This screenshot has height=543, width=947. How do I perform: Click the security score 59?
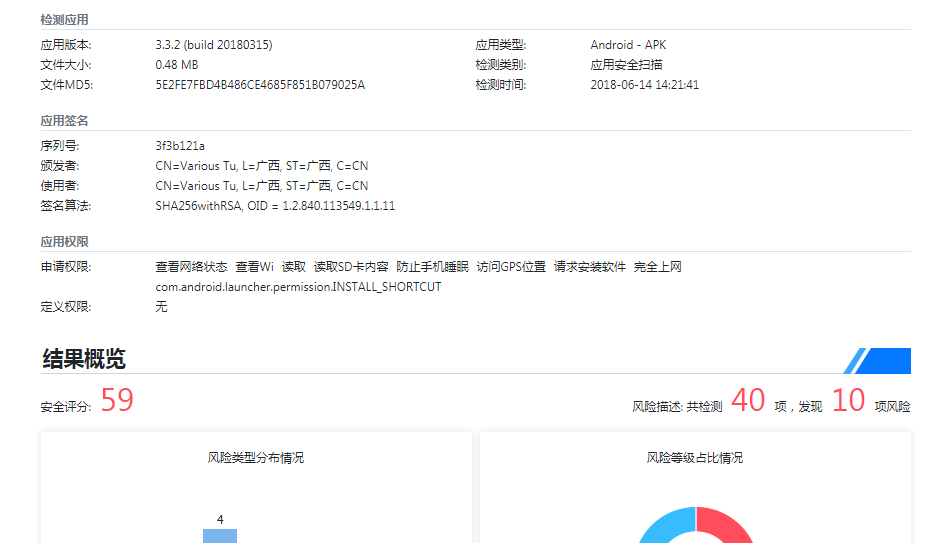[117, 400]
